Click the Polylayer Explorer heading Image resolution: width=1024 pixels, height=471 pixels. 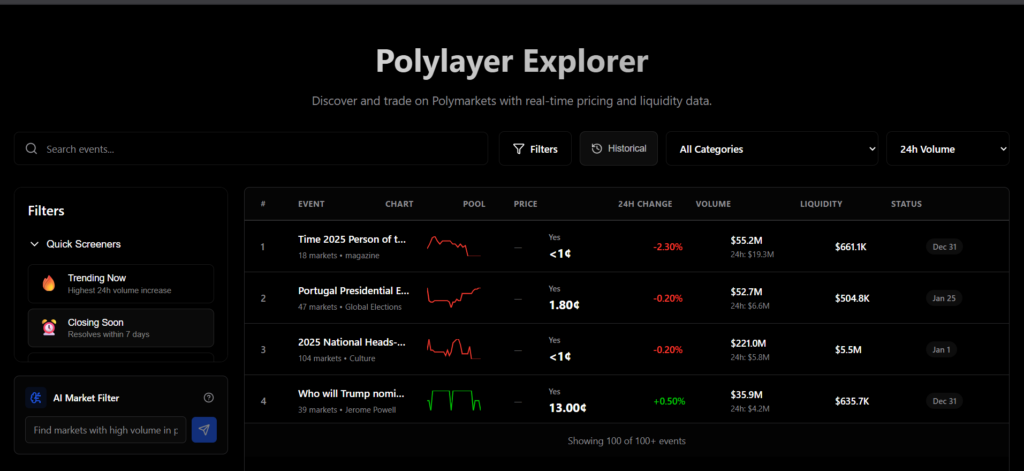(511, 61)
